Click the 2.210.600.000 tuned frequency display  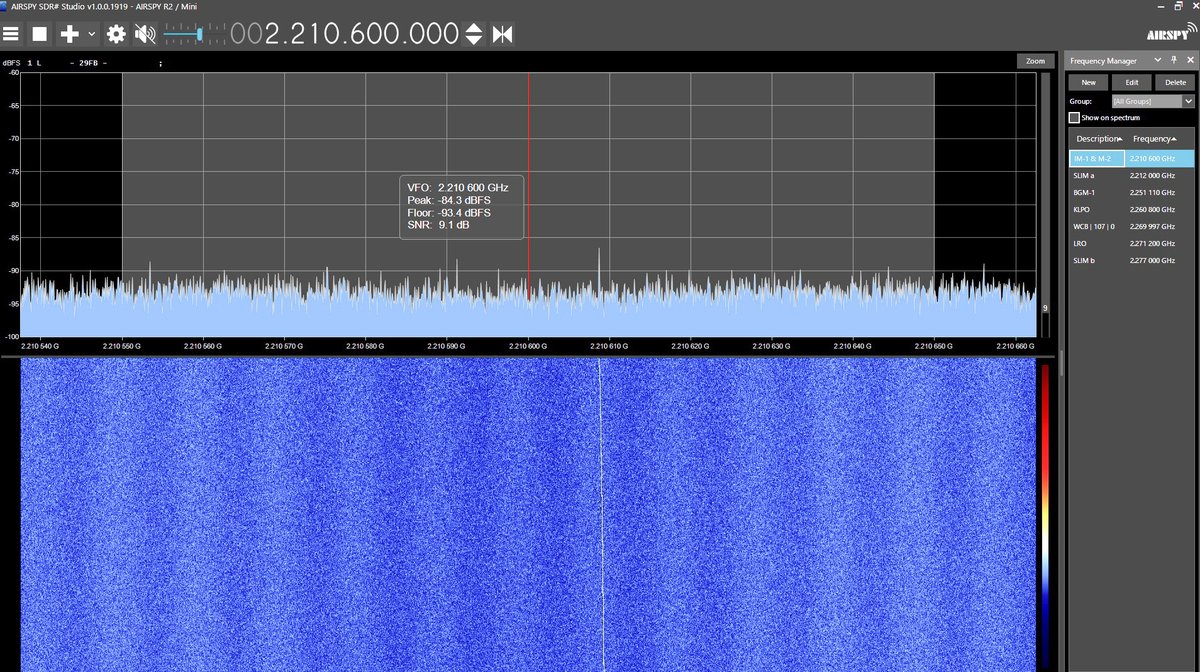[x=345, y=34]
